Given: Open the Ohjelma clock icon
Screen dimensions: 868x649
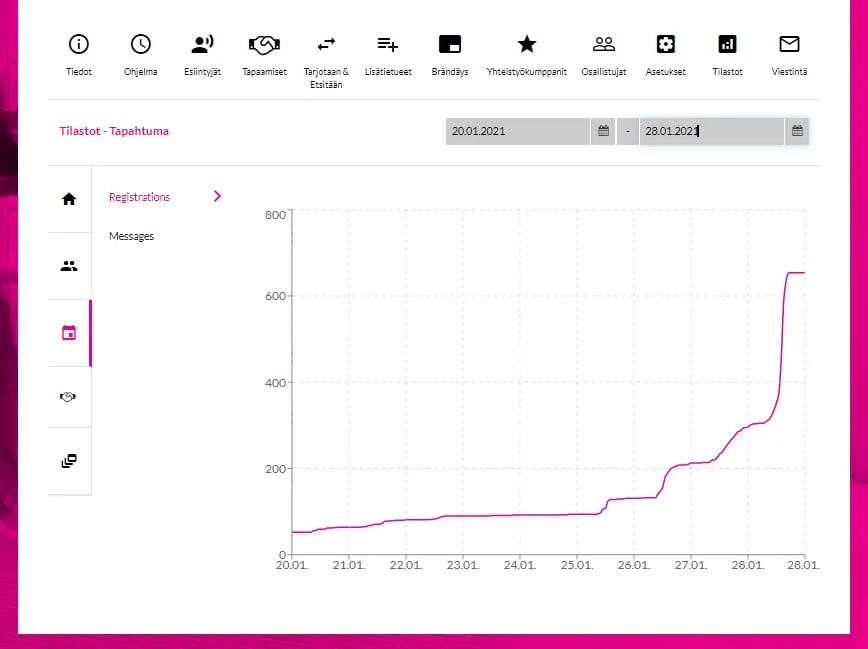Looking at the screenshot, I should 141,44.
